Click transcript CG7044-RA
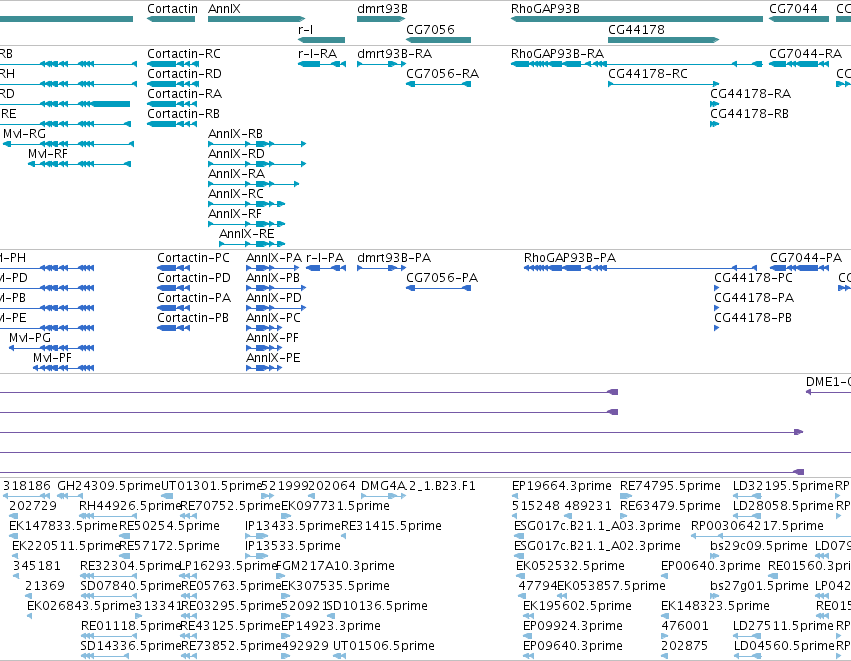Screen dimensions: 851x661 [805, 54]
